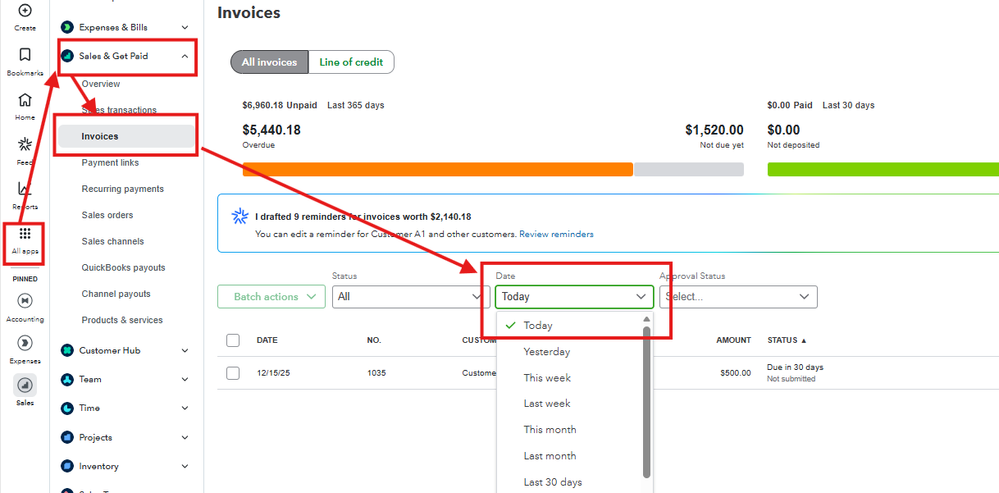Open the Approval Status dropdown
This screenshot has width=999, height=493.
click(737, 297)
